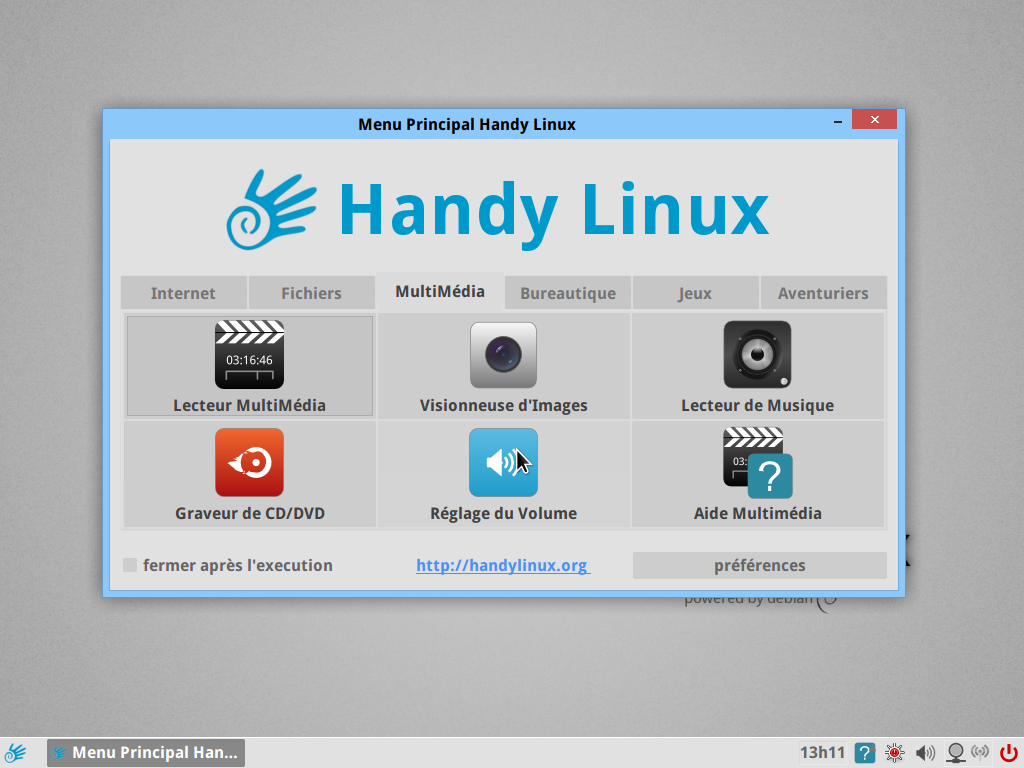This screenshot has width=1024, height=768.
Task: Start the Lecteur de Musique speaker icon
Action: point(758,355)
